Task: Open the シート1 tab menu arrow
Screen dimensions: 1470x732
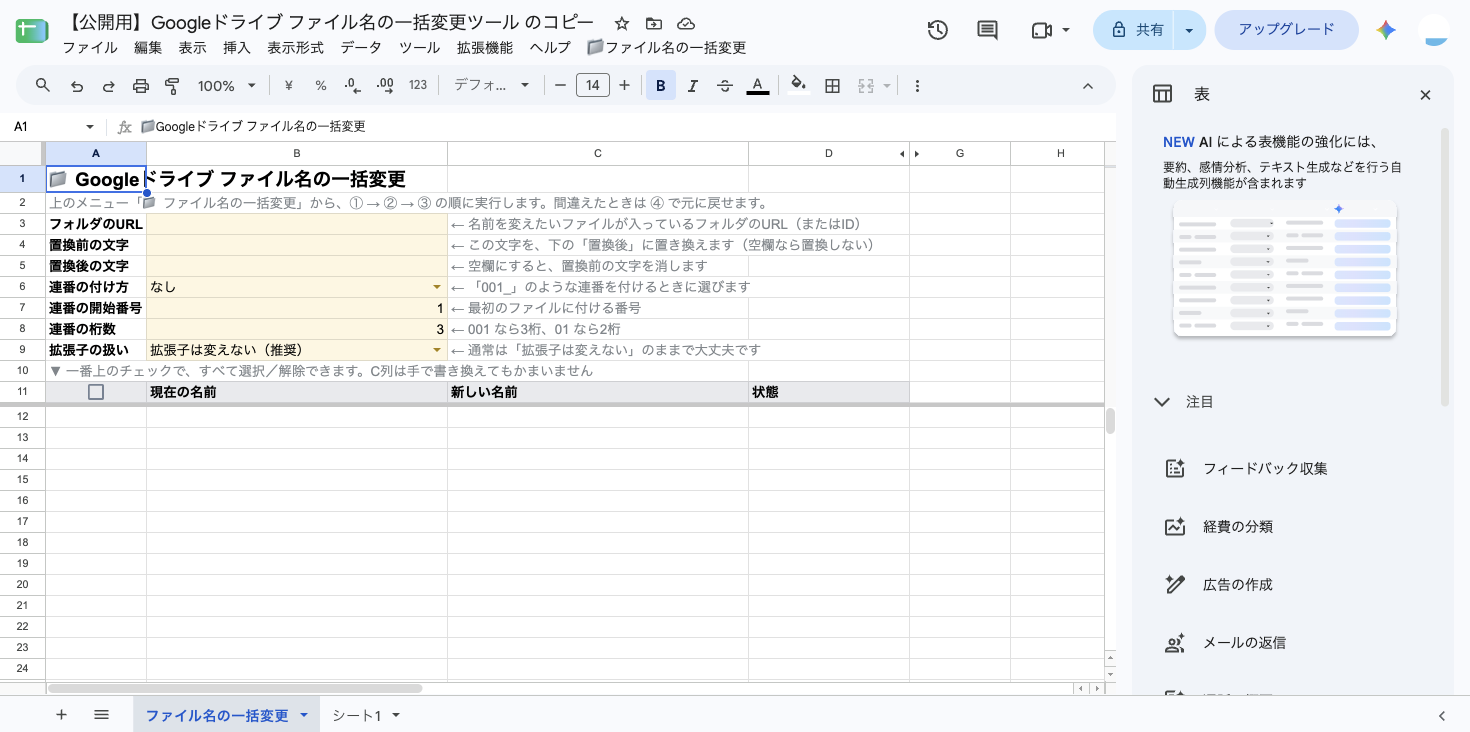Action: pos(396,715)
